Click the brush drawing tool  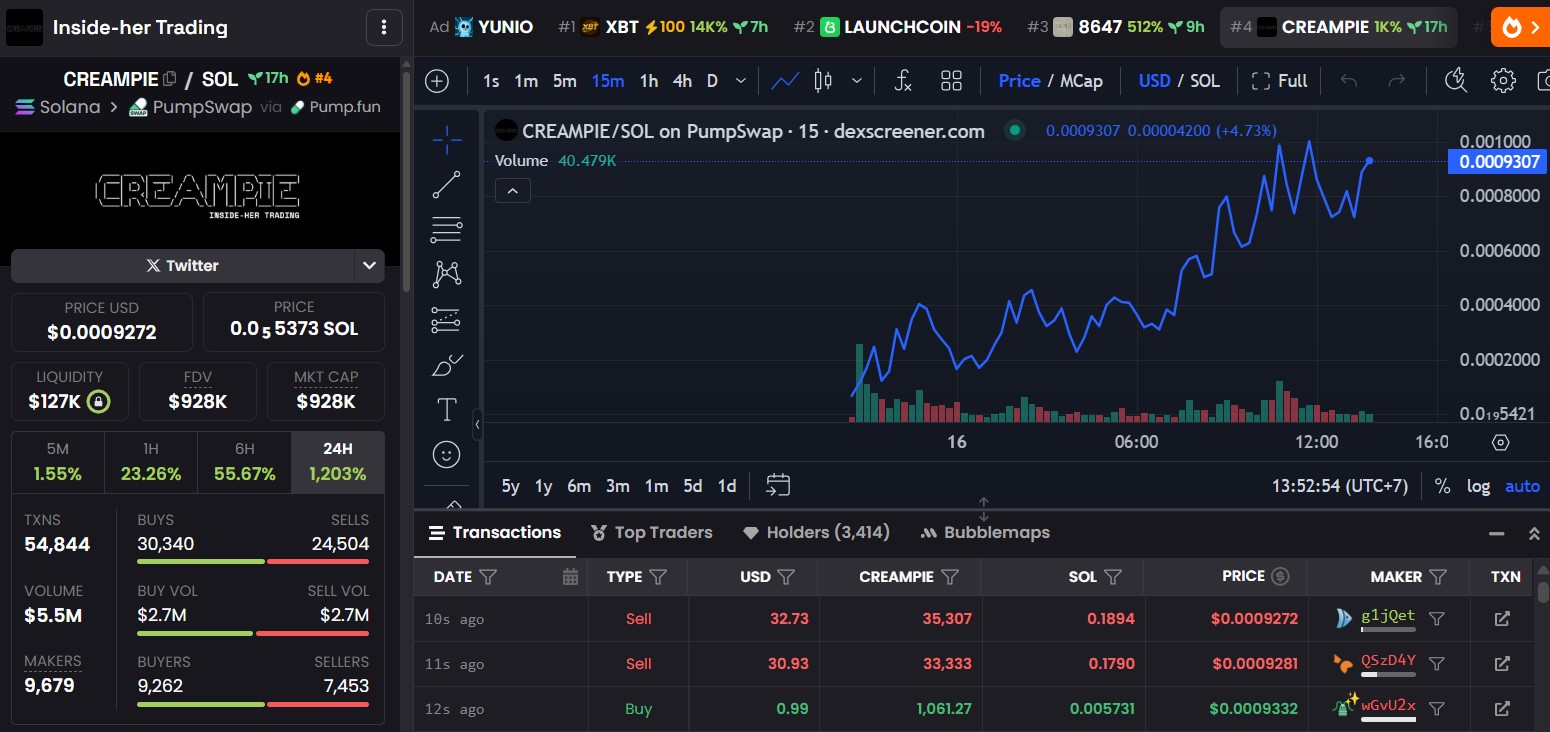pyautogui.click(x=446, y=366)
